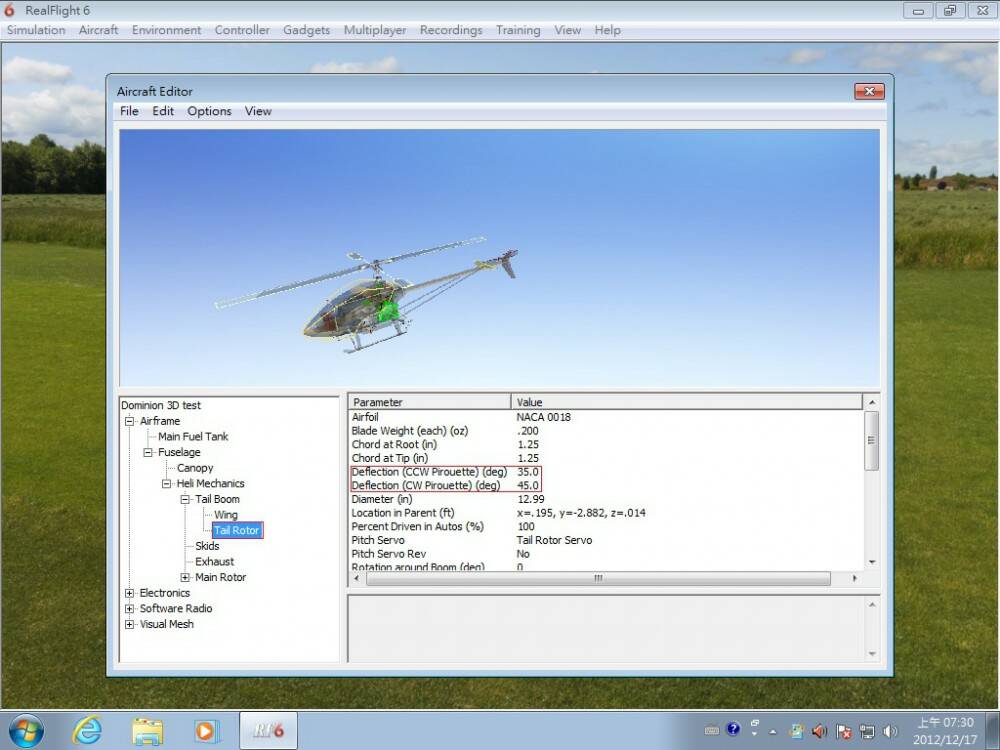The width and height of the screenshot is (1000, 750).
Task: Open the Windows Start menu
Action: [x=26, y=731]
